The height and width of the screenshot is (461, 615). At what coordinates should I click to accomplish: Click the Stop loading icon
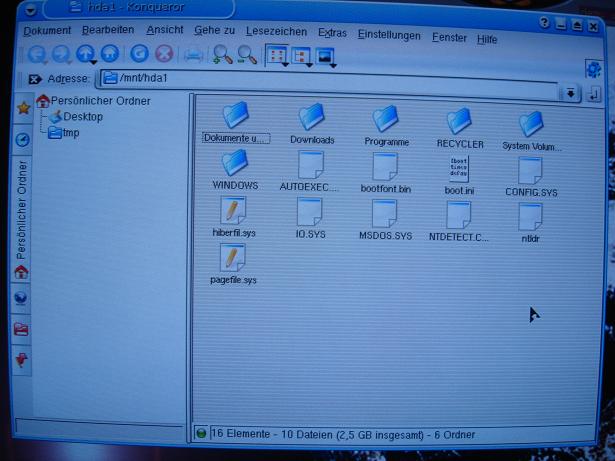click(x=164, y=53)
